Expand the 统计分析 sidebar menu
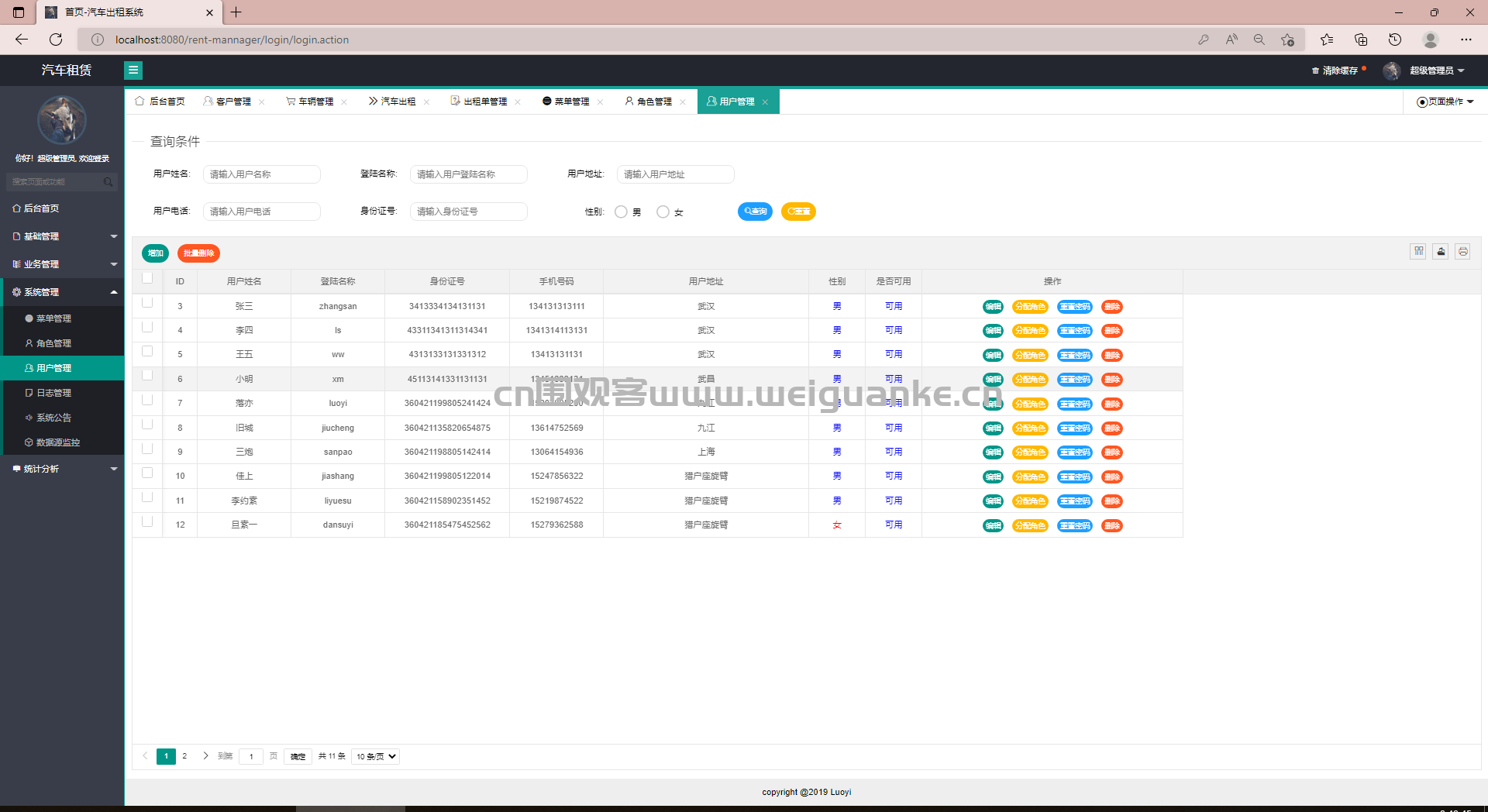This screenshot has height=812, width=1488. point(62,469)
